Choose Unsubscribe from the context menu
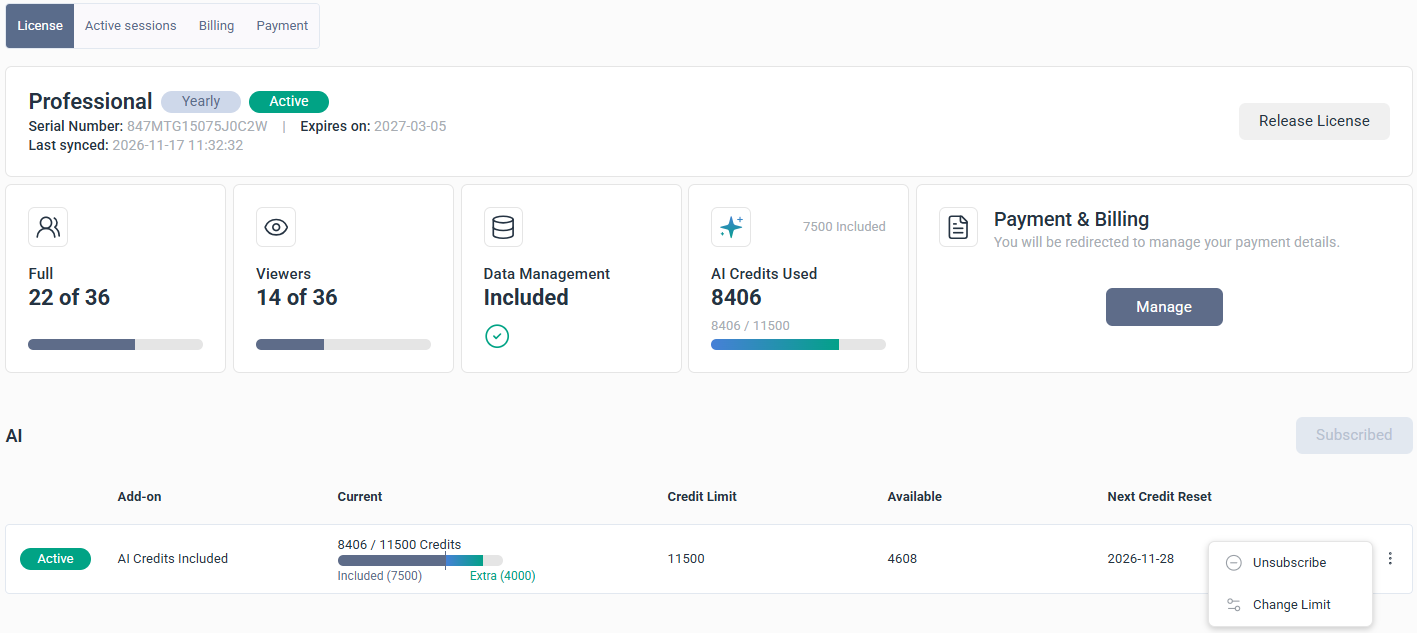 1290,563
